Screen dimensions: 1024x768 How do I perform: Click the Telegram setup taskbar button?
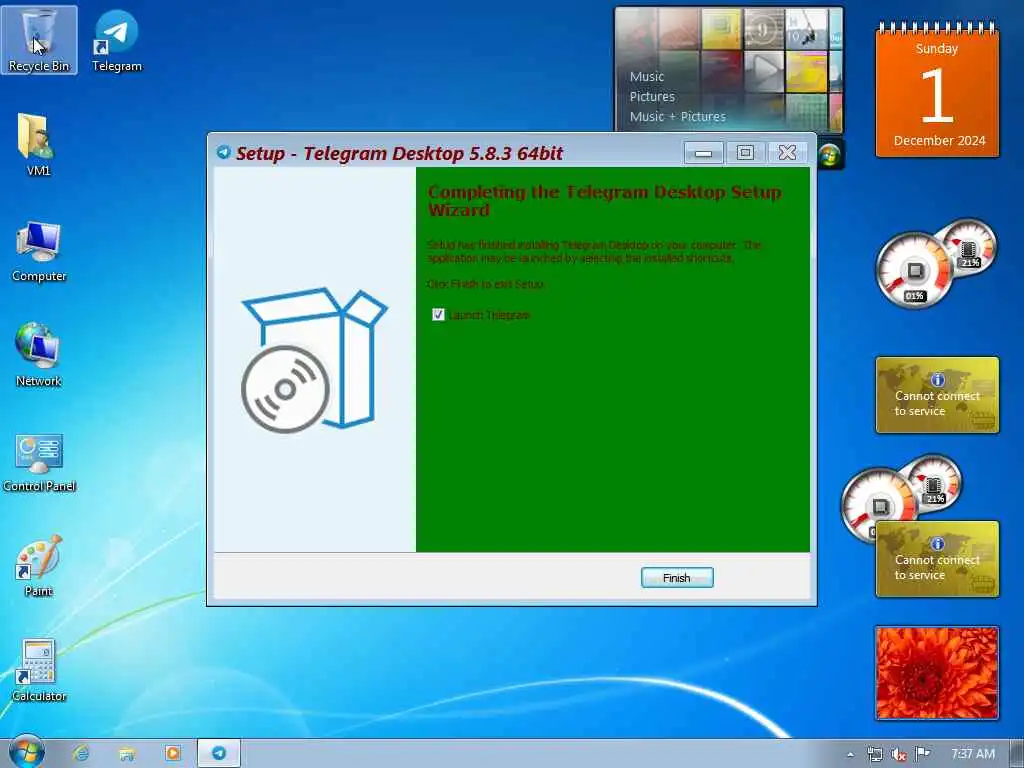pyautogui.click(x=219, y=753)
